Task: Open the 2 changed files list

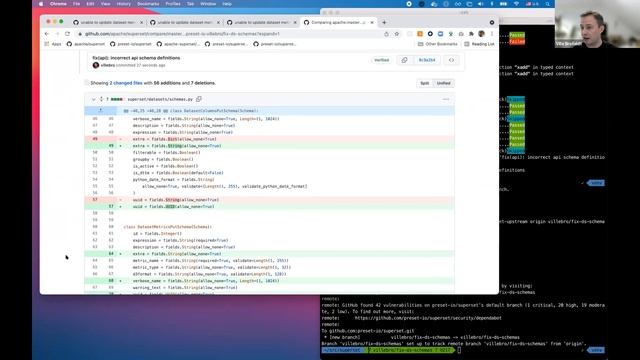Action: click(126, 83)
